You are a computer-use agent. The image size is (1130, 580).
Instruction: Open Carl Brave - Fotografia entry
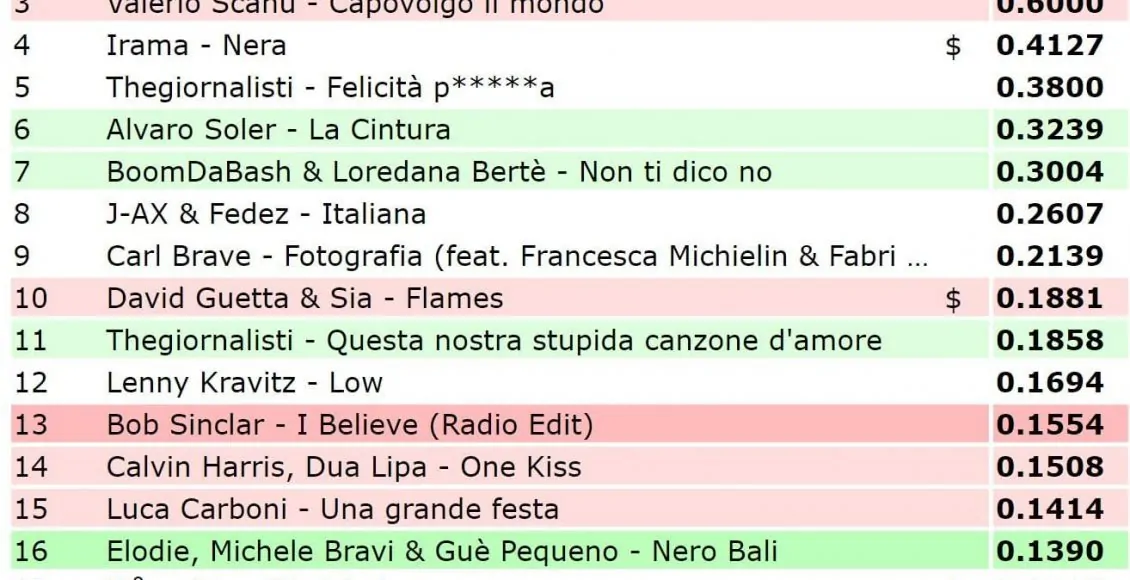click(x=516, y=257)
